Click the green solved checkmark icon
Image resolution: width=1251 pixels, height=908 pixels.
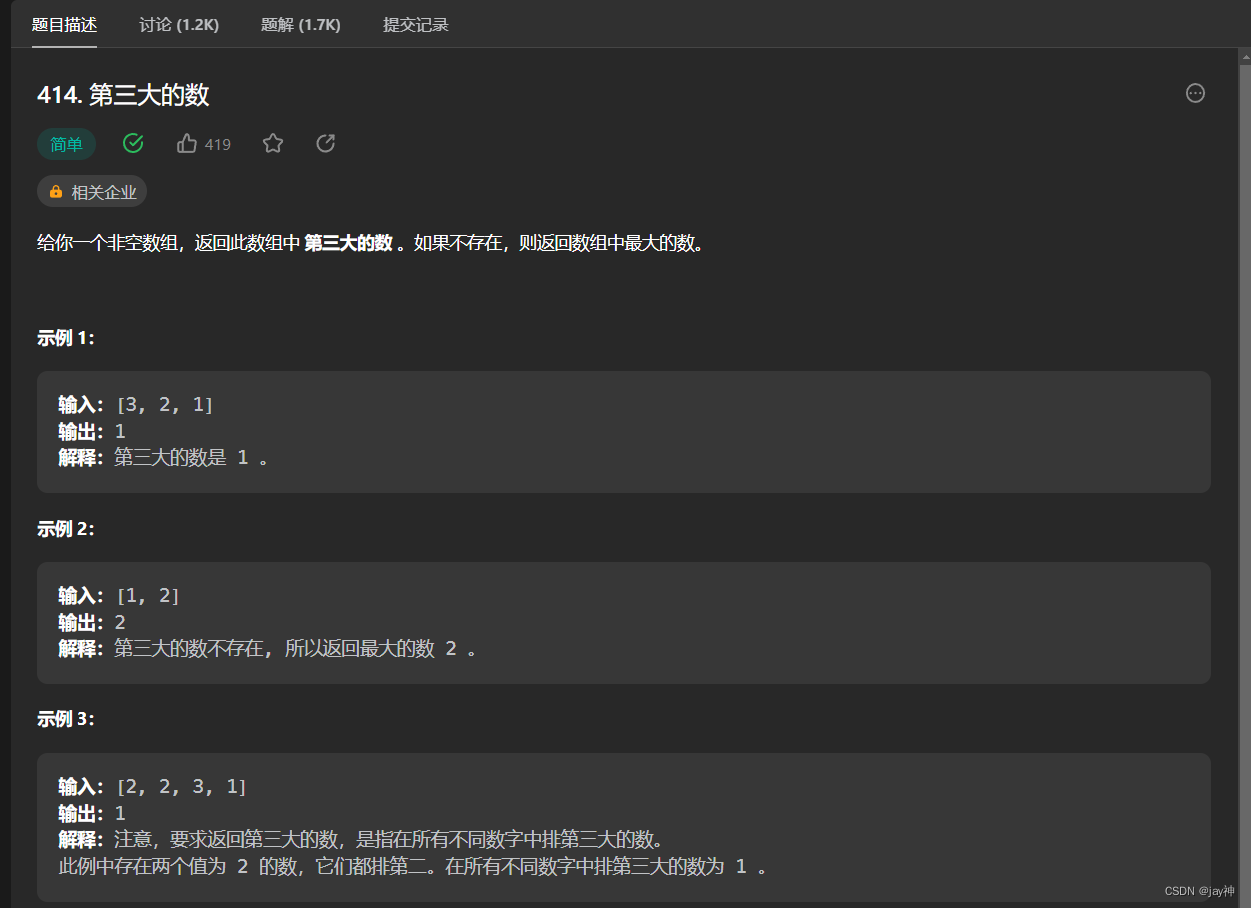click(x=133, y=143)
